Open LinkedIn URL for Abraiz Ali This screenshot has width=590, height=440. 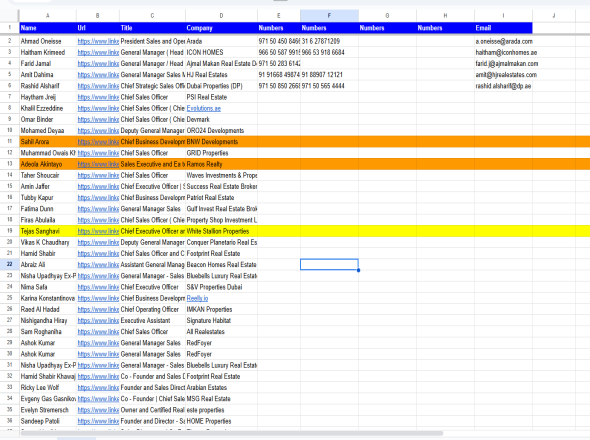pyautogui.click(x=98, y=265)
